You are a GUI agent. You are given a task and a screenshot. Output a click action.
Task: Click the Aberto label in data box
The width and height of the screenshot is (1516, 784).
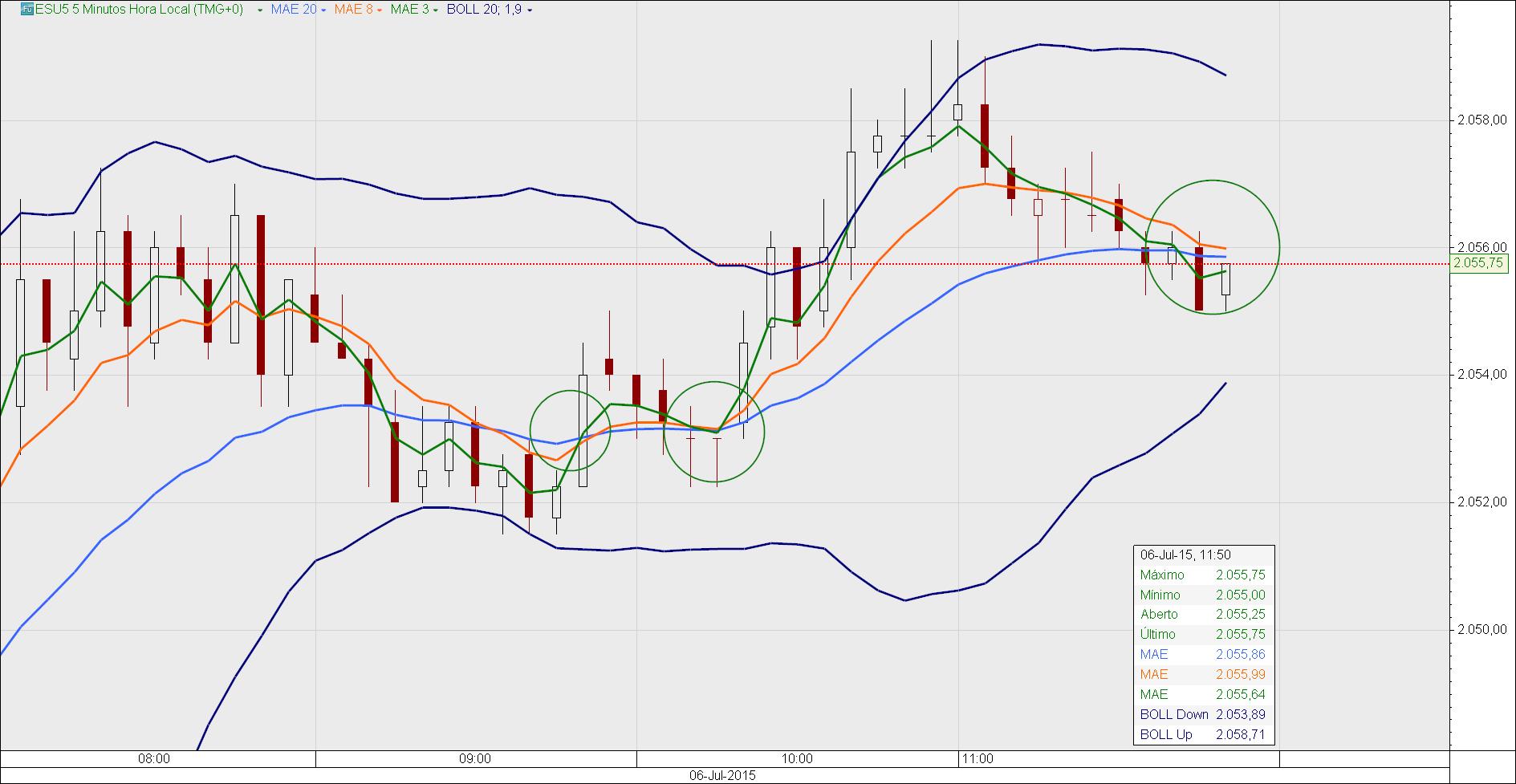click(x=1159, y=615)
